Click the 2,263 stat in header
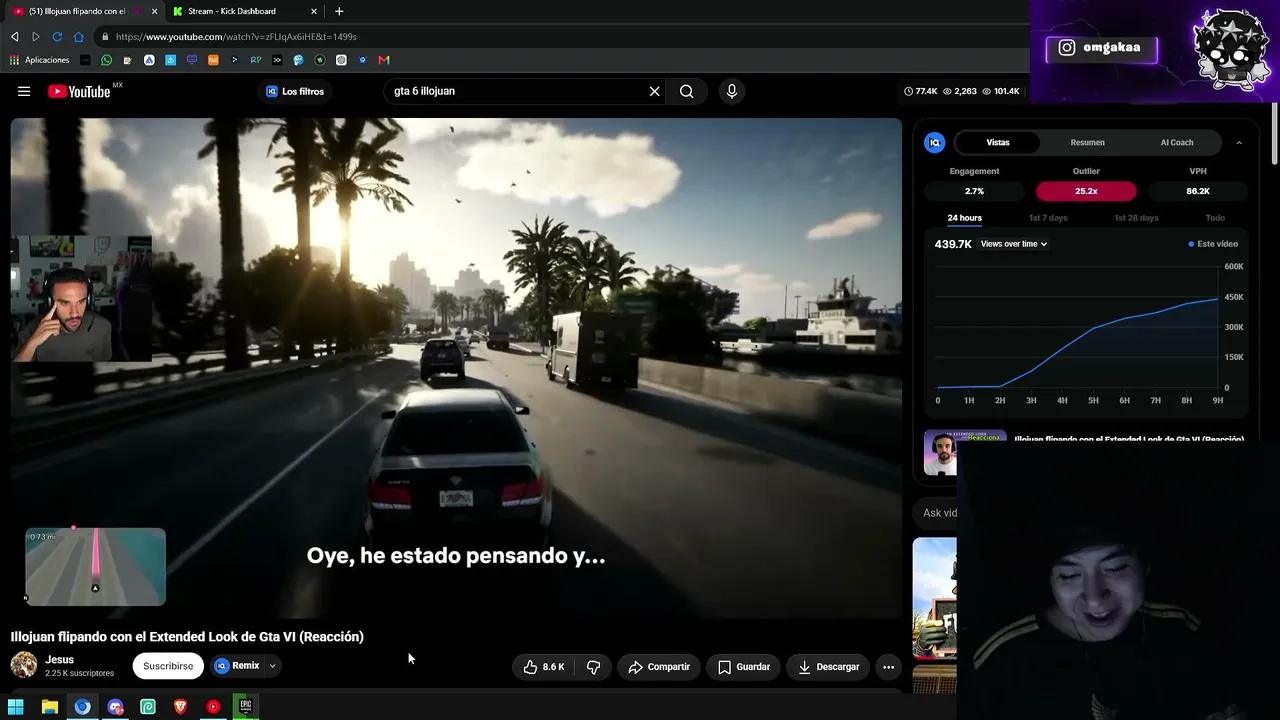 tap(959, 91)
